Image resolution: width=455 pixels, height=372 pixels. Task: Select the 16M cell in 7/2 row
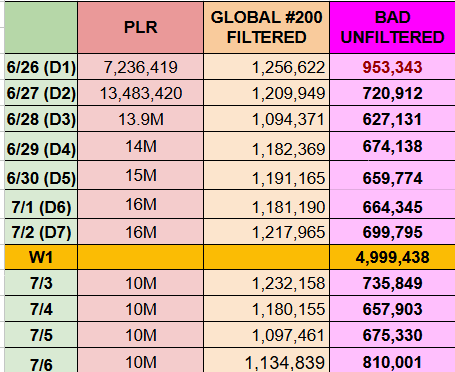[140, 232]
